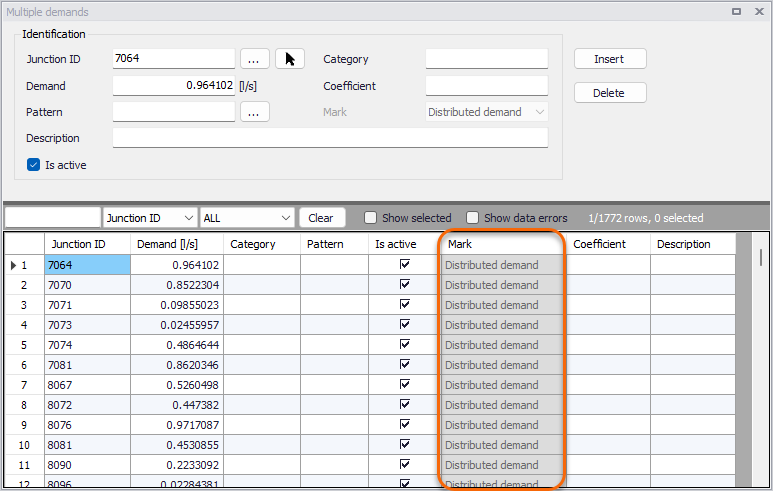Click the Insert button
This screenshot has width=773, height=491.
610,59
